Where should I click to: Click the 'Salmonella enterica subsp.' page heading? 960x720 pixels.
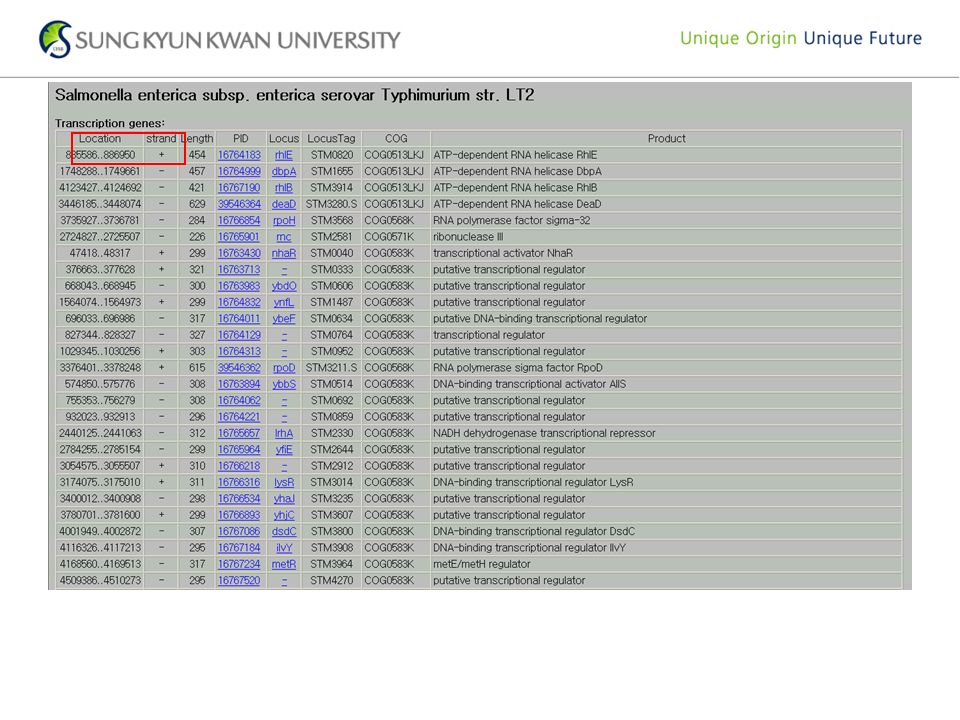pos(294,96)
